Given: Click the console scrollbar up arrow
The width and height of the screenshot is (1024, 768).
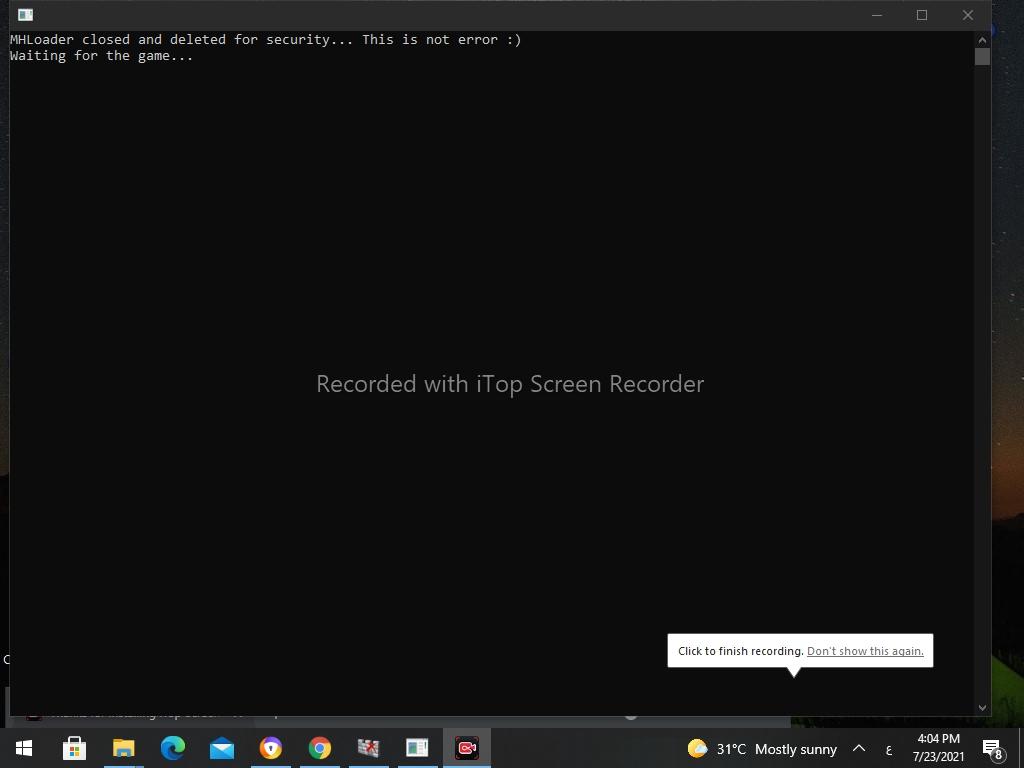Looking at the screenshot, I should point(982,40).
